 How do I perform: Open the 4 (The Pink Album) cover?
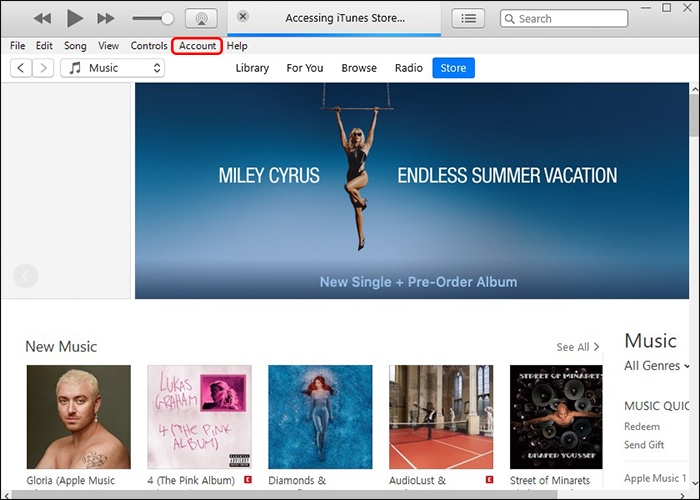pos(200,417)
